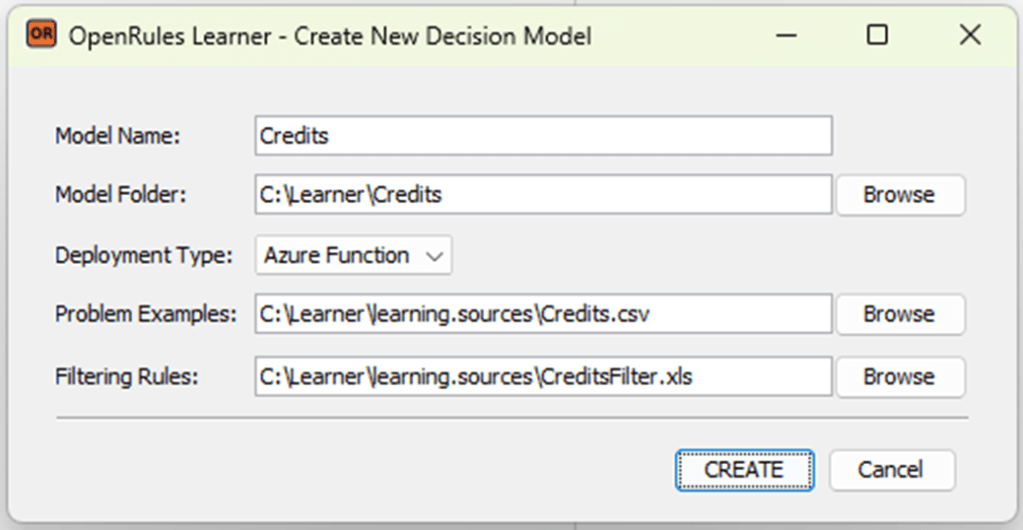Browse for the Filtering Rules file
The height and width of the screenshot is (530, 1023).
[x=899, y=377]
